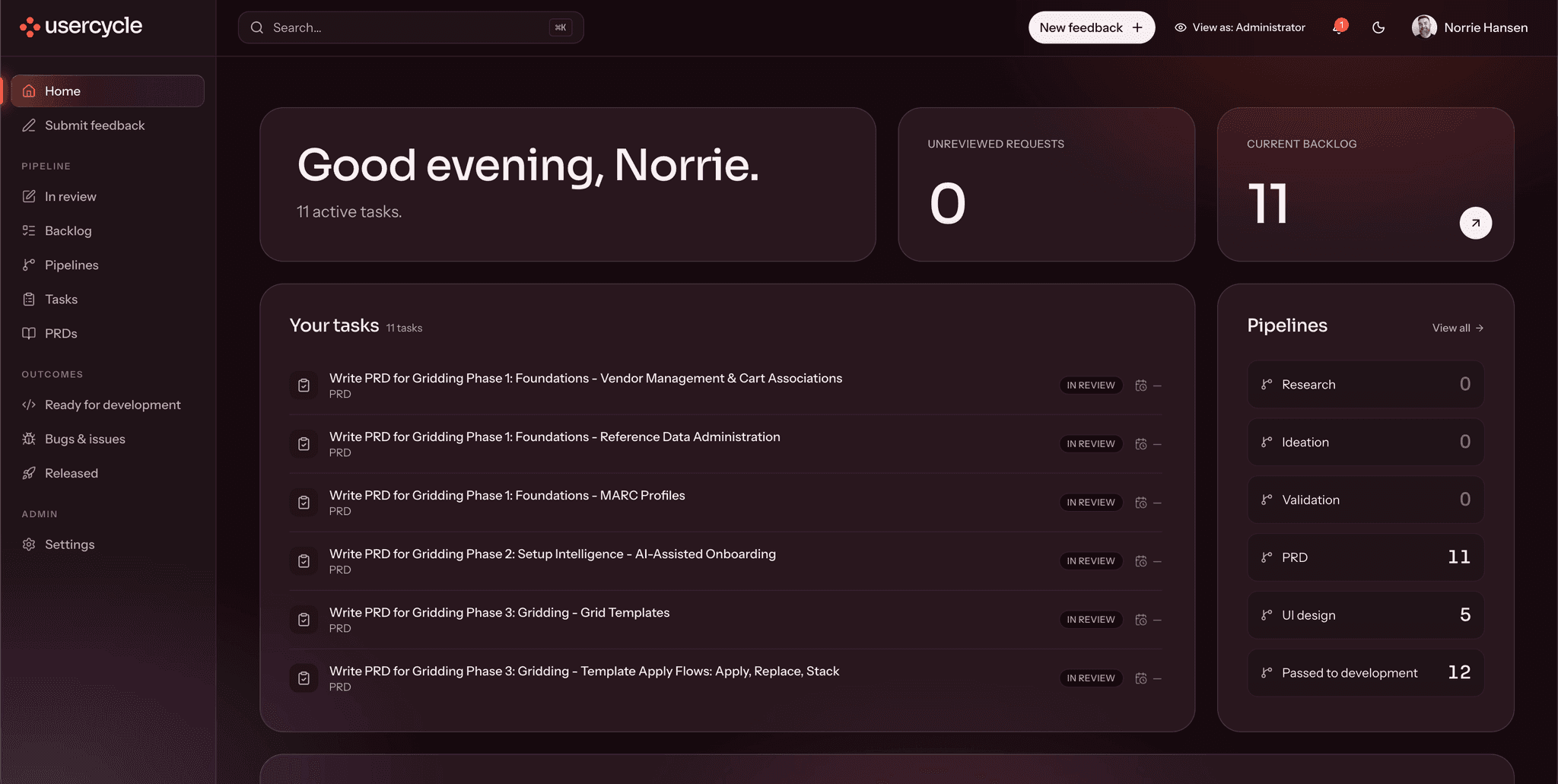The width and height of the screenshot is (1558, 784).
Task: Click the usercycle logo
Action: pos(81,27)
